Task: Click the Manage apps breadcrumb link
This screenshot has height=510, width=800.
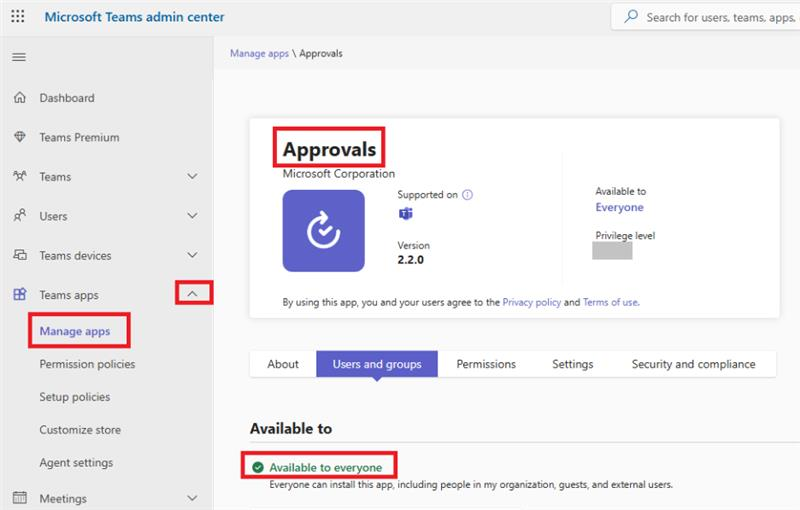Action: point(259,54)
